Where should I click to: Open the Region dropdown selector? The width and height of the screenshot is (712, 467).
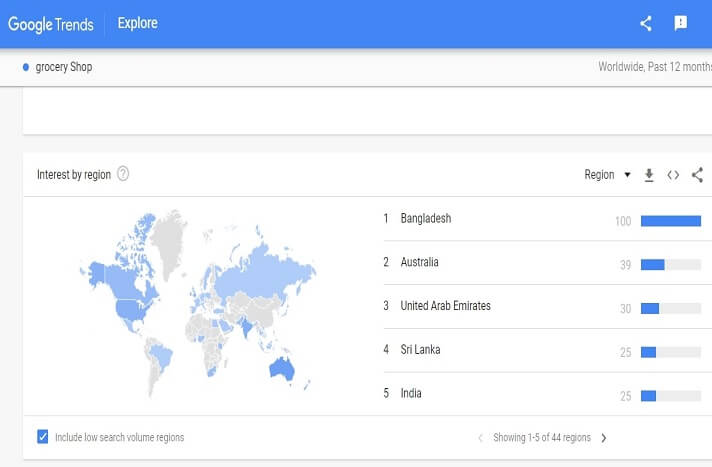607,175
